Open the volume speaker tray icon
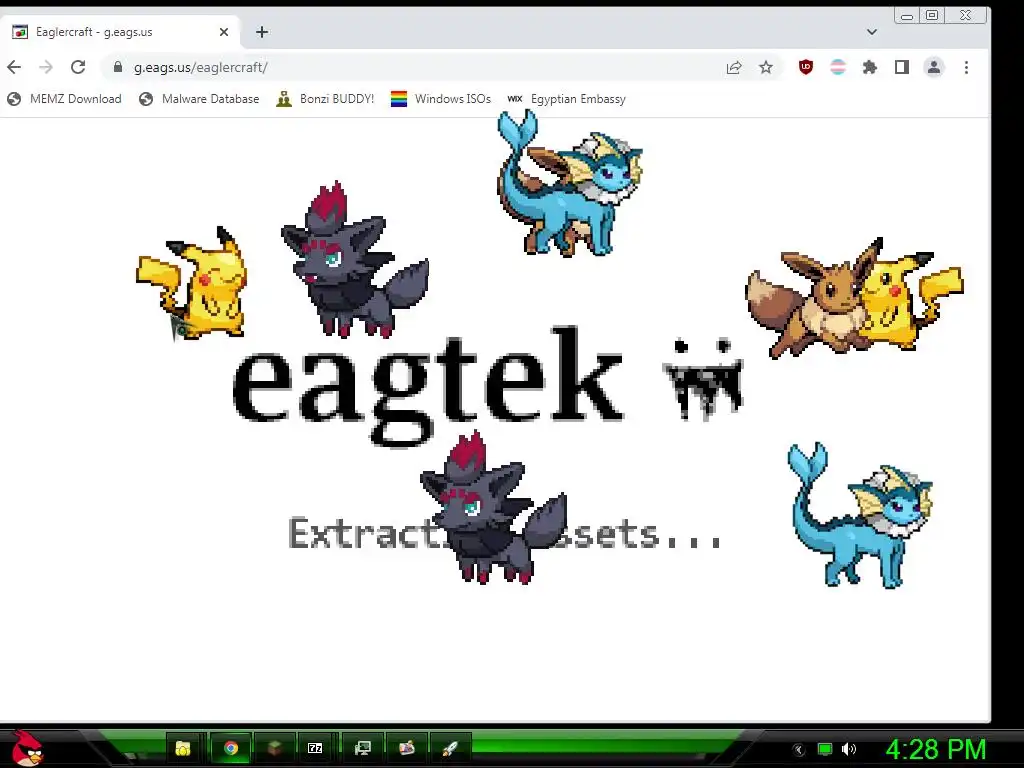1024x768 pixels. click(849, 750)
